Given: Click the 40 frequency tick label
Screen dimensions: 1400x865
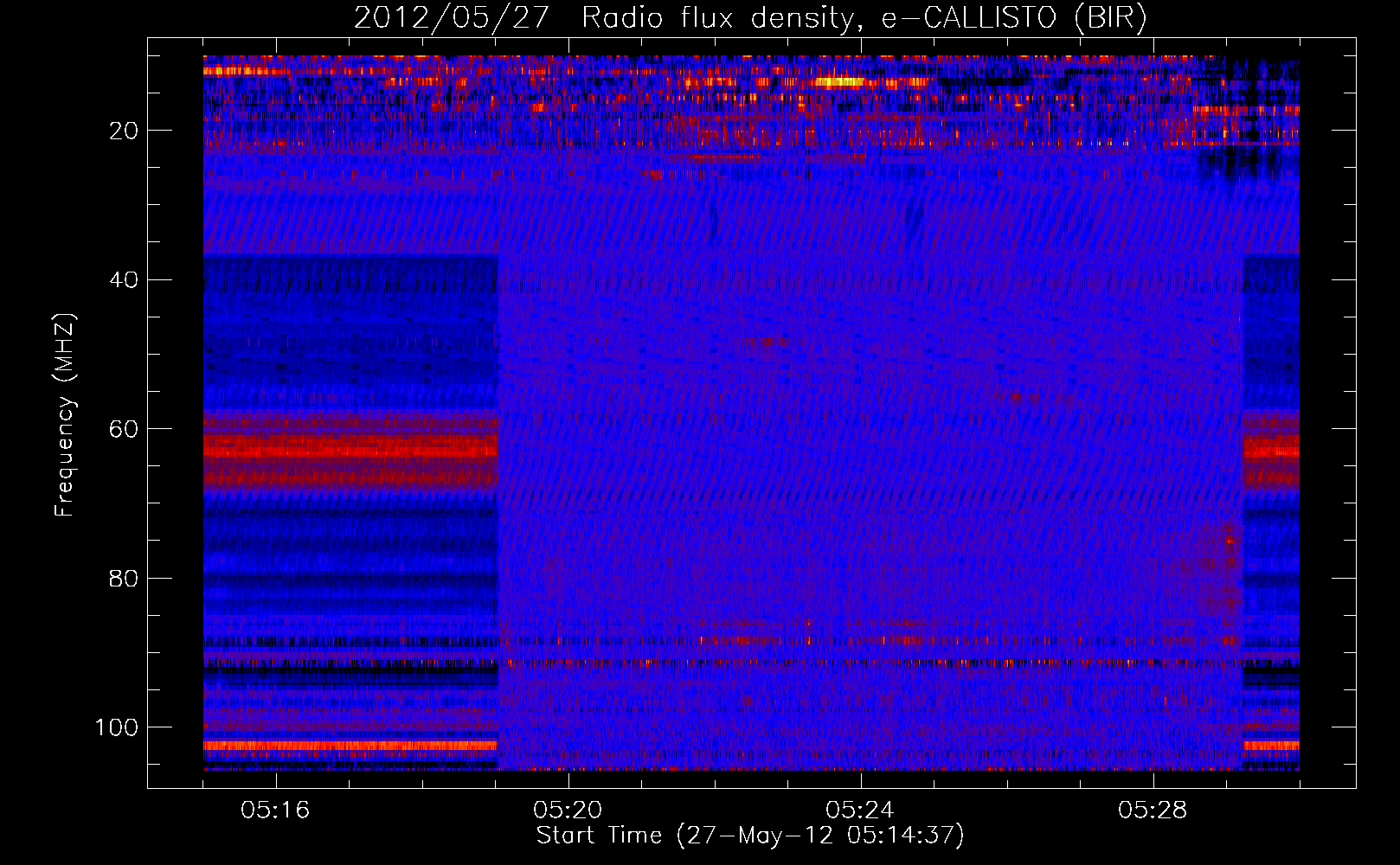Looking at the screenshot, I should (125, 280).
